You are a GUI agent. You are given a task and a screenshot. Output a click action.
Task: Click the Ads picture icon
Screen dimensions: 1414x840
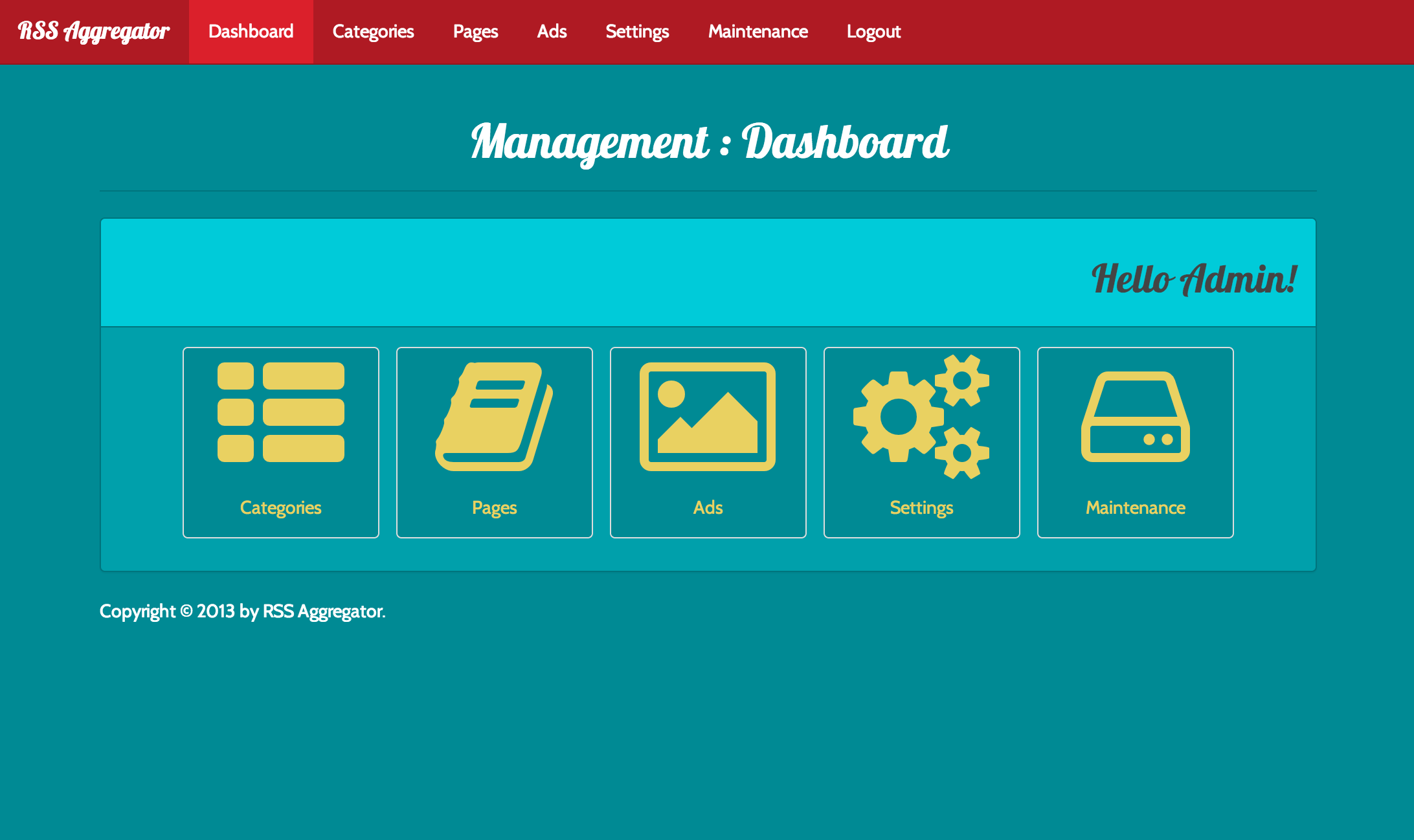[x=708, y=416]
